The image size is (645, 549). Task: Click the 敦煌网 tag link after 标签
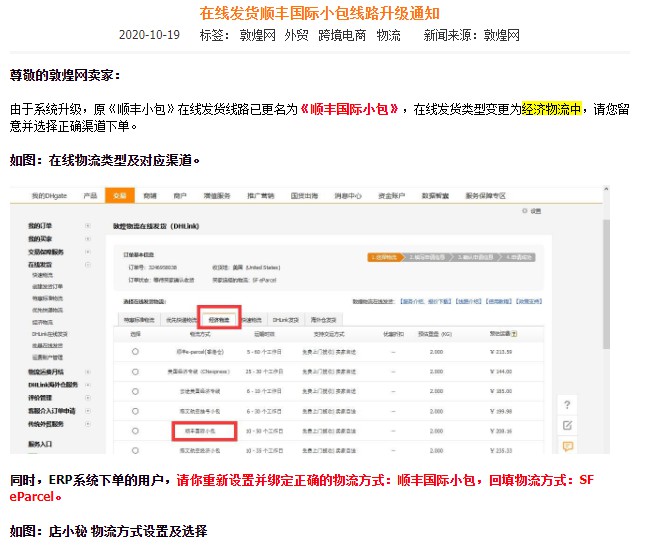(x=258, y=35)
